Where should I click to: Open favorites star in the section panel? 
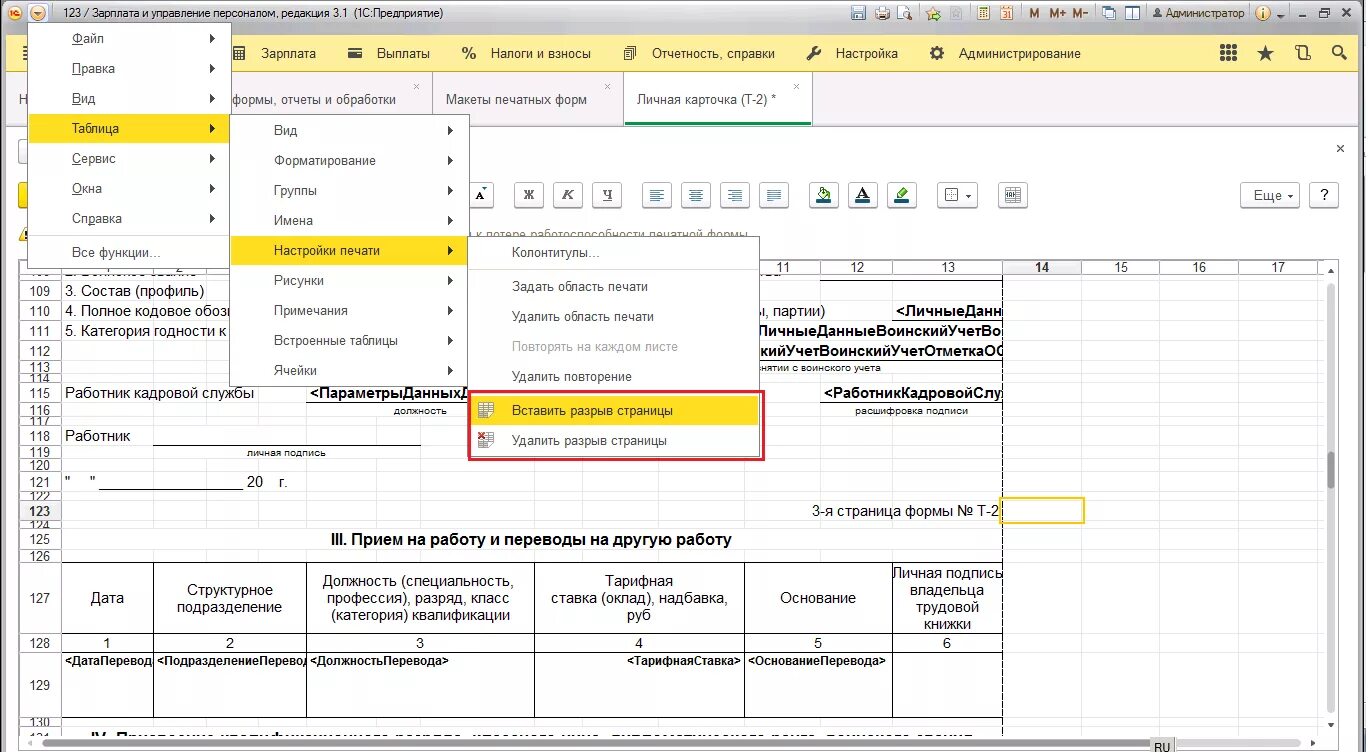(x=1265, y=53)
